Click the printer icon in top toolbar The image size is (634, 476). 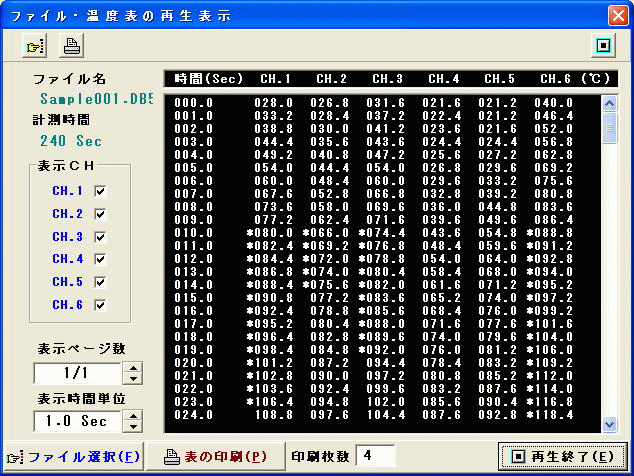[x=72, y=45]
